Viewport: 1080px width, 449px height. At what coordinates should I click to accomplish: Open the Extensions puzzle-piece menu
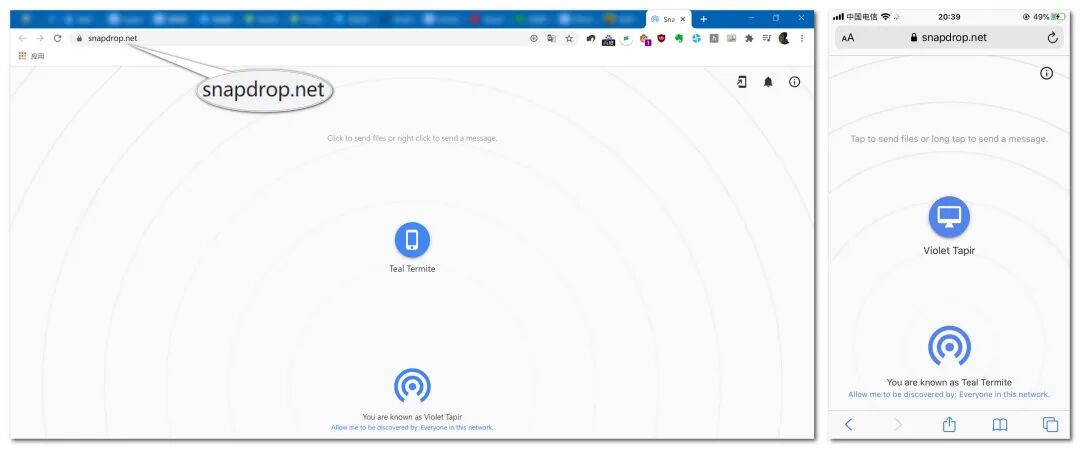coord(749,39)
